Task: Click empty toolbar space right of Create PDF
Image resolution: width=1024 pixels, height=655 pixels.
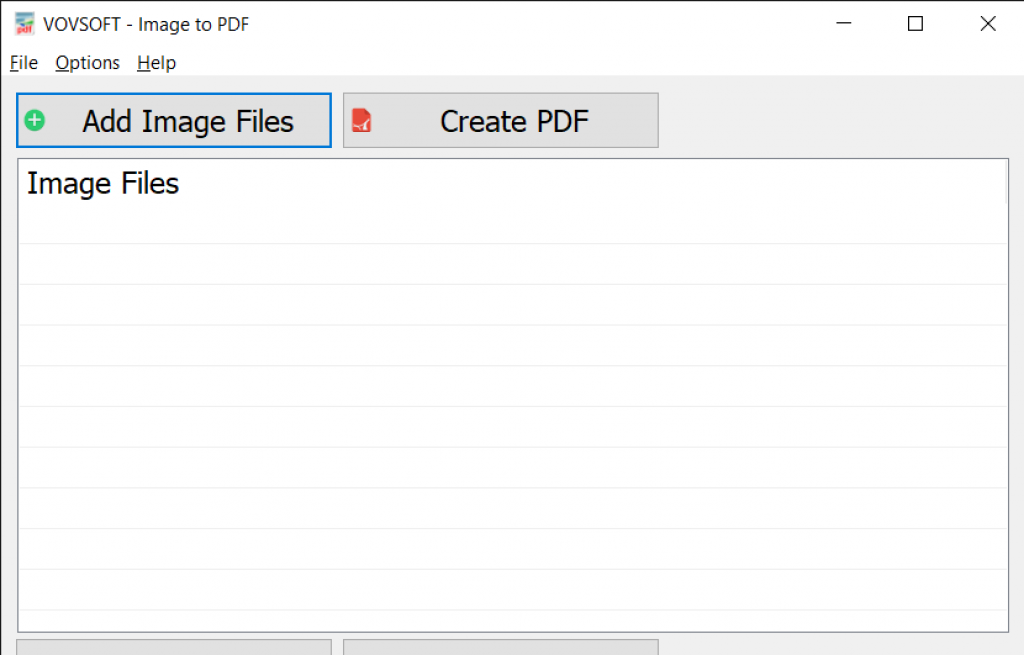Action: [x=836, y=121]
